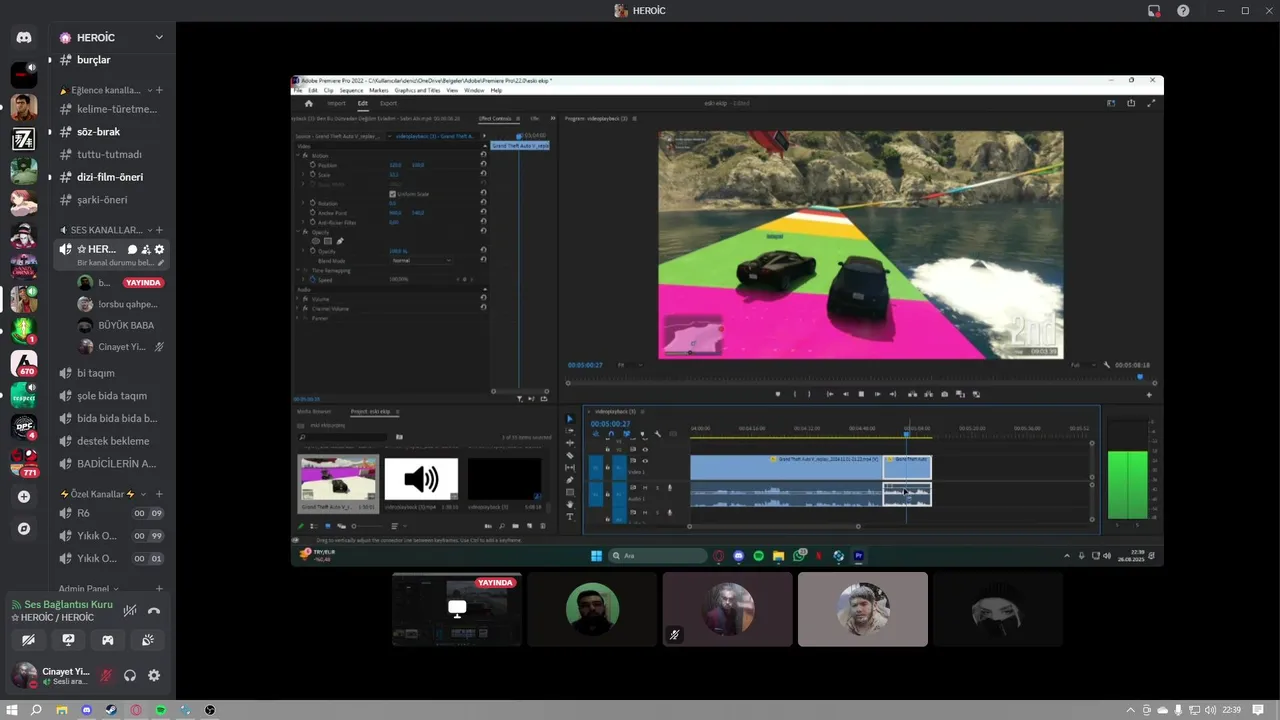This screenshot has height=720, width=1280.
Task: Open Steam from the Windows taskbar
Action: pyautogui.click(x=110, y=710)
